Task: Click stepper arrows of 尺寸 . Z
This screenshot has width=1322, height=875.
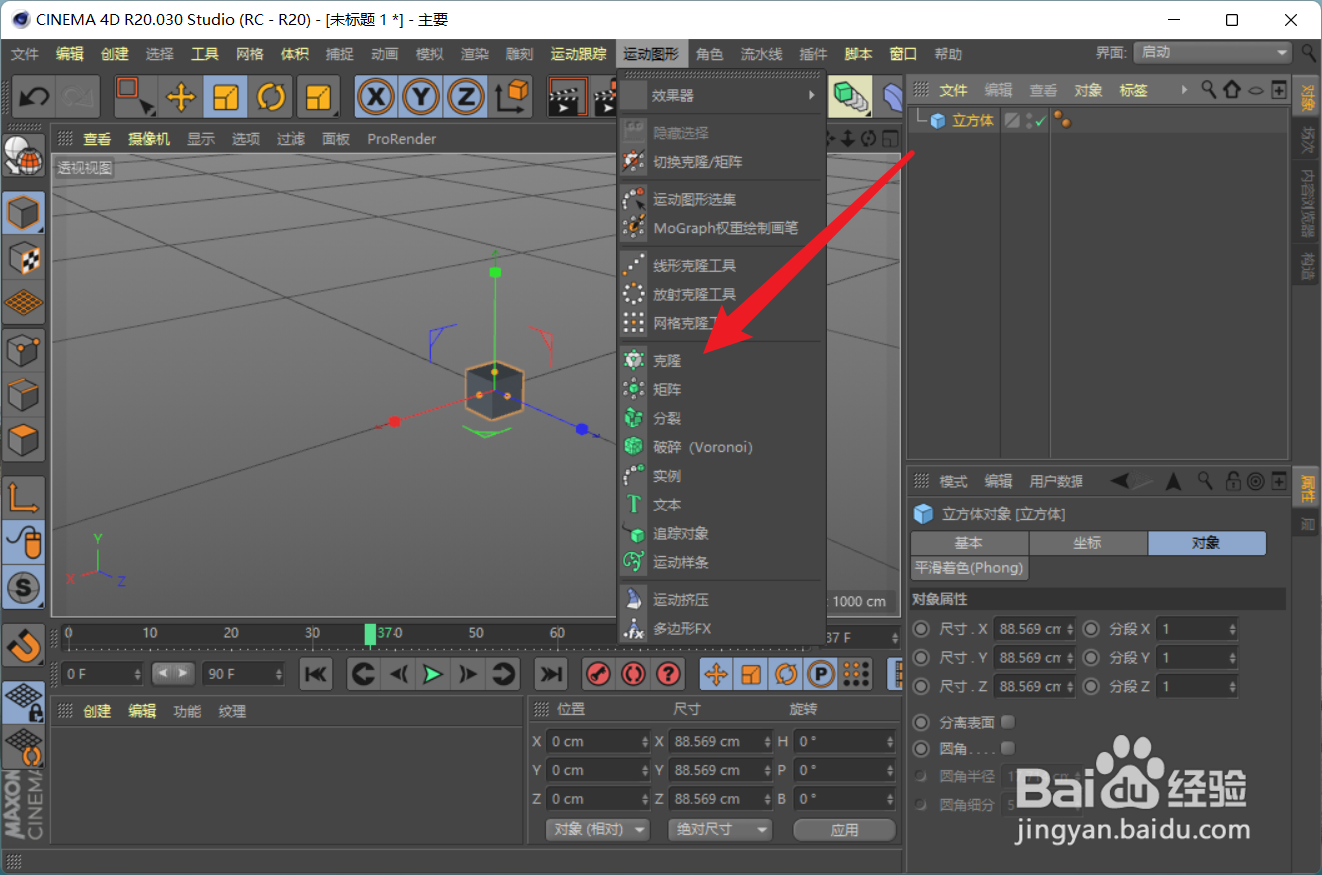Action: click(x=1071, y=687)
